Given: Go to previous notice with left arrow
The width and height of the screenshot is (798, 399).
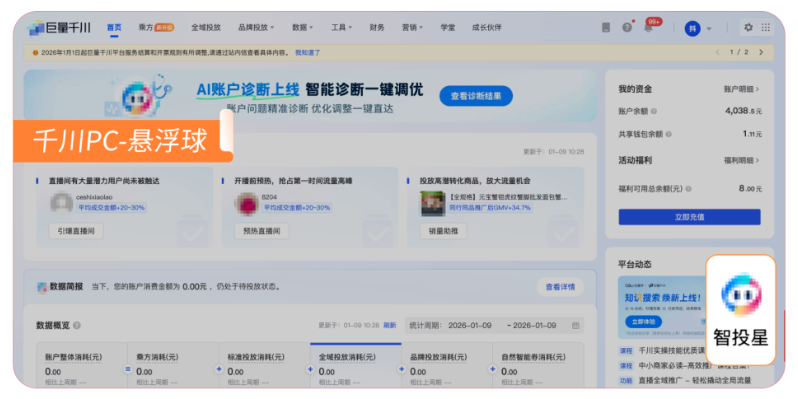Looking at the screenshot, I should click(718, 52).
